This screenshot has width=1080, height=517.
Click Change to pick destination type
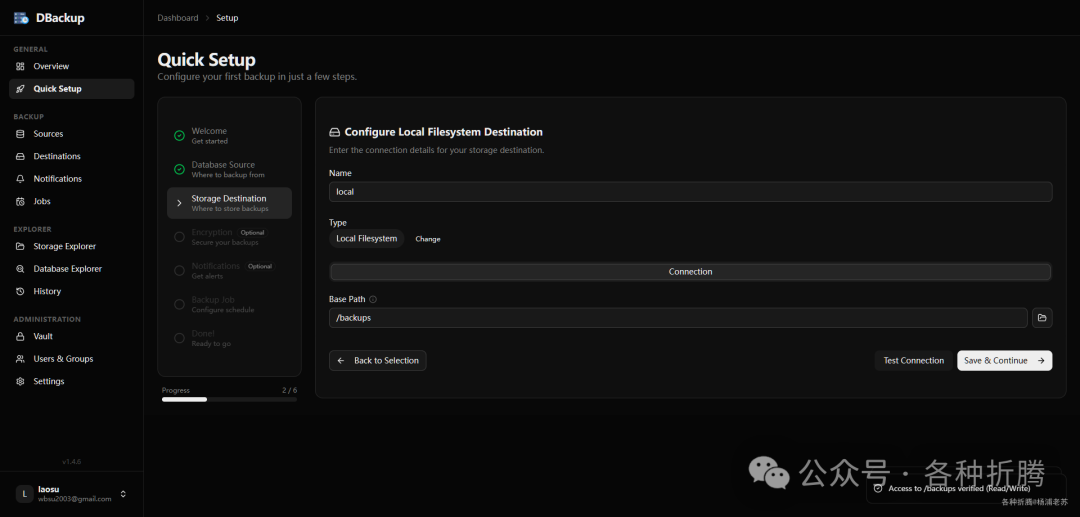[428, 239]
